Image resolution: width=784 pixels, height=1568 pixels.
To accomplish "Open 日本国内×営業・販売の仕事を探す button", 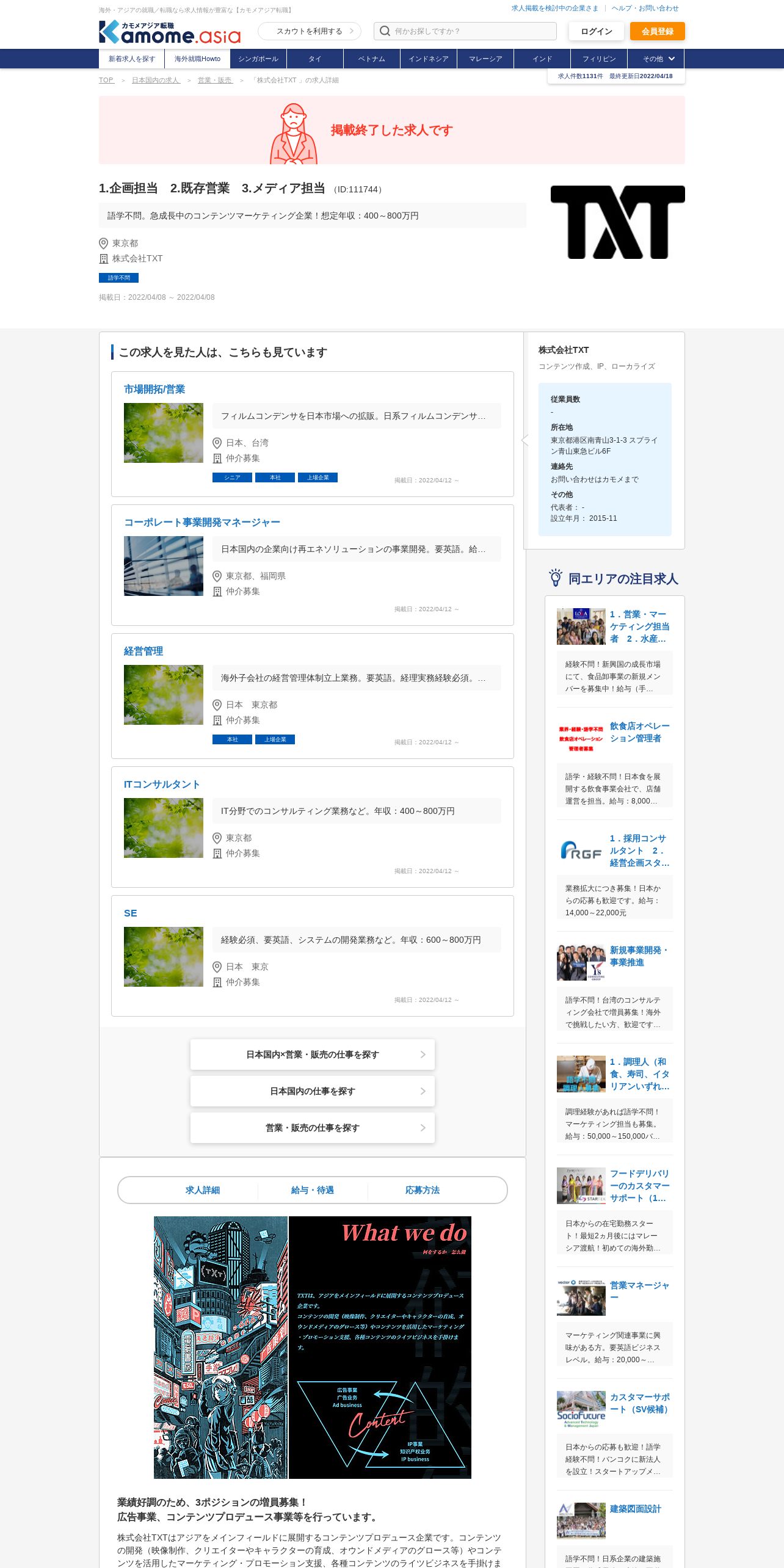I will 313,1054.
